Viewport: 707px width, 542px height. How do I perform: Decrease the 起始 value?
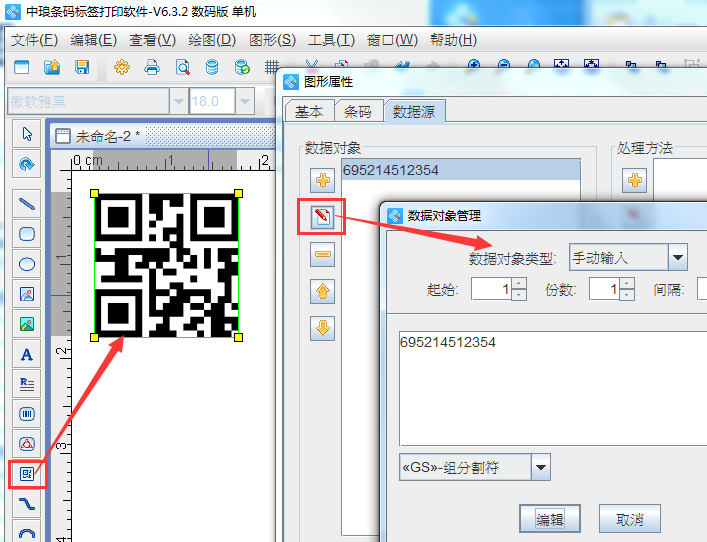519,294
